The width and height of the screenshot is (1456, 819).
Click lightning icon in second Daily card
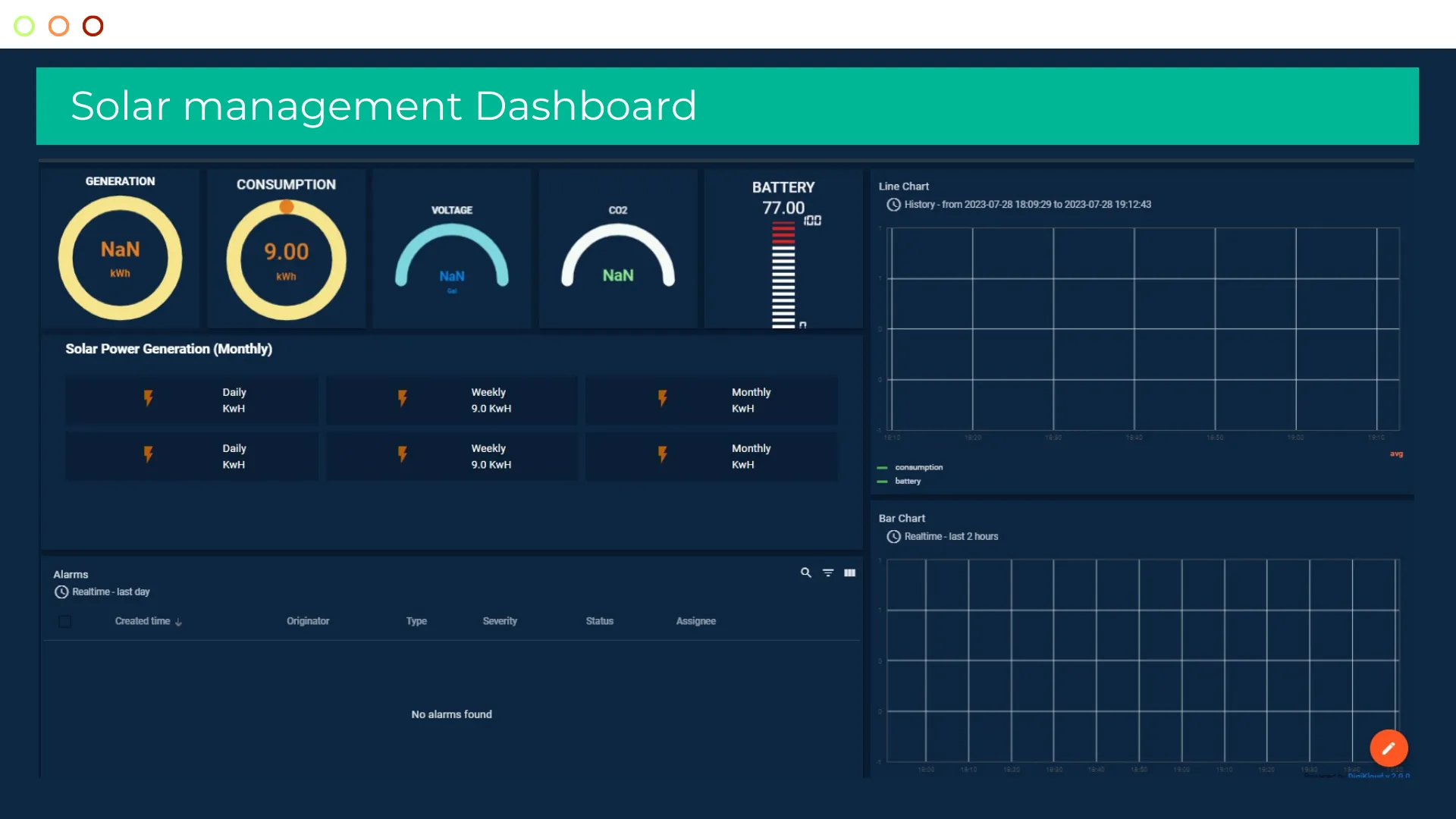pyautogui.click(x=149, y=454)
